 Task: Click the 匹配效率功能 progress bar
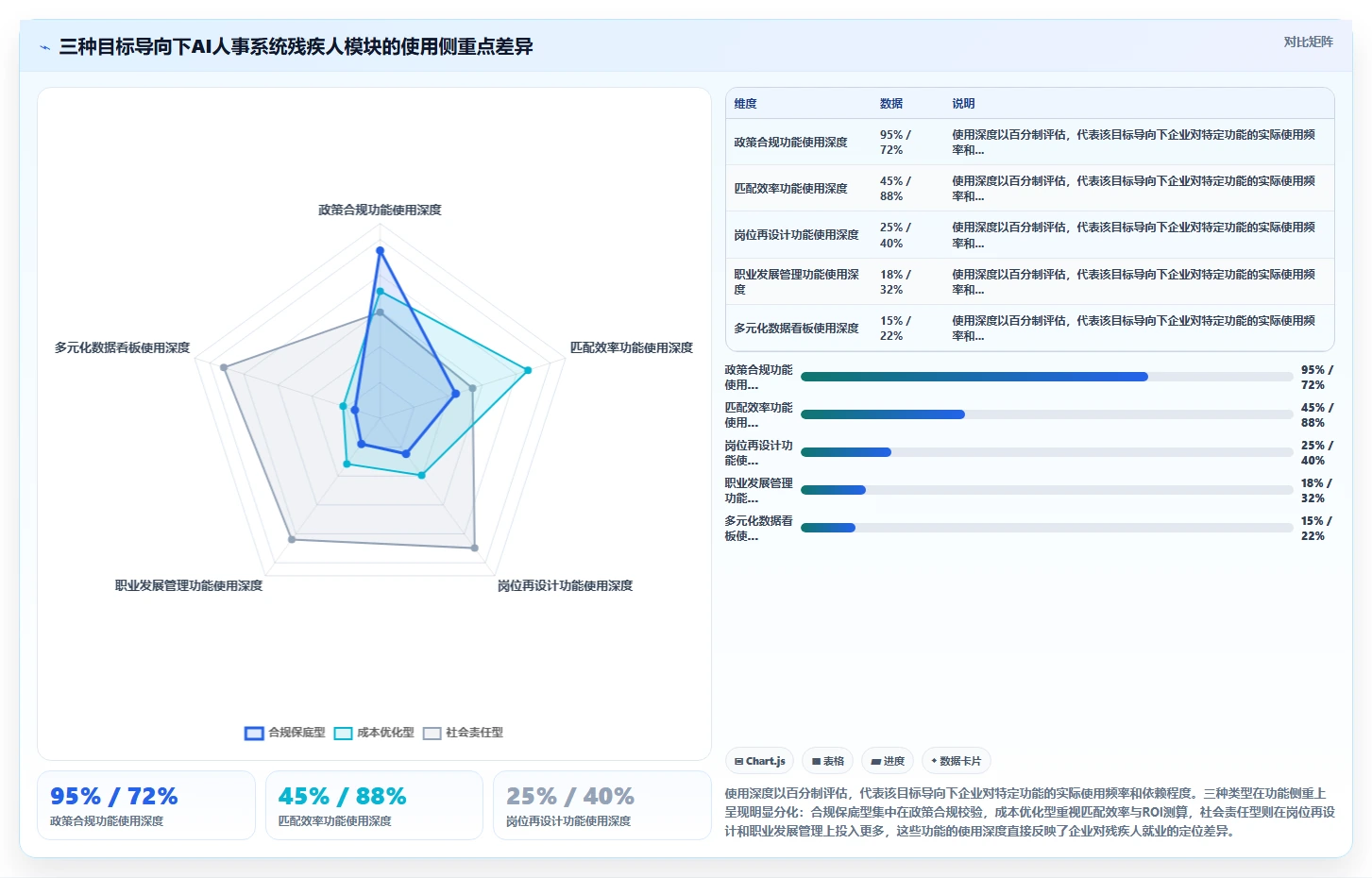(1046, 414)
